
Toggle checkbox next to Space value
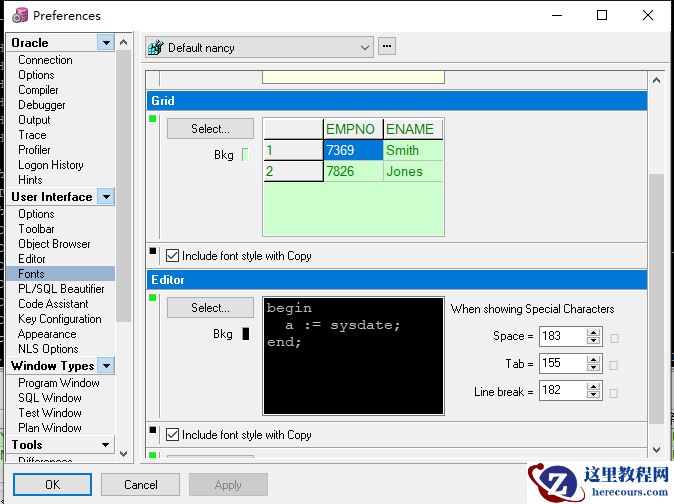tap(614, 339)
